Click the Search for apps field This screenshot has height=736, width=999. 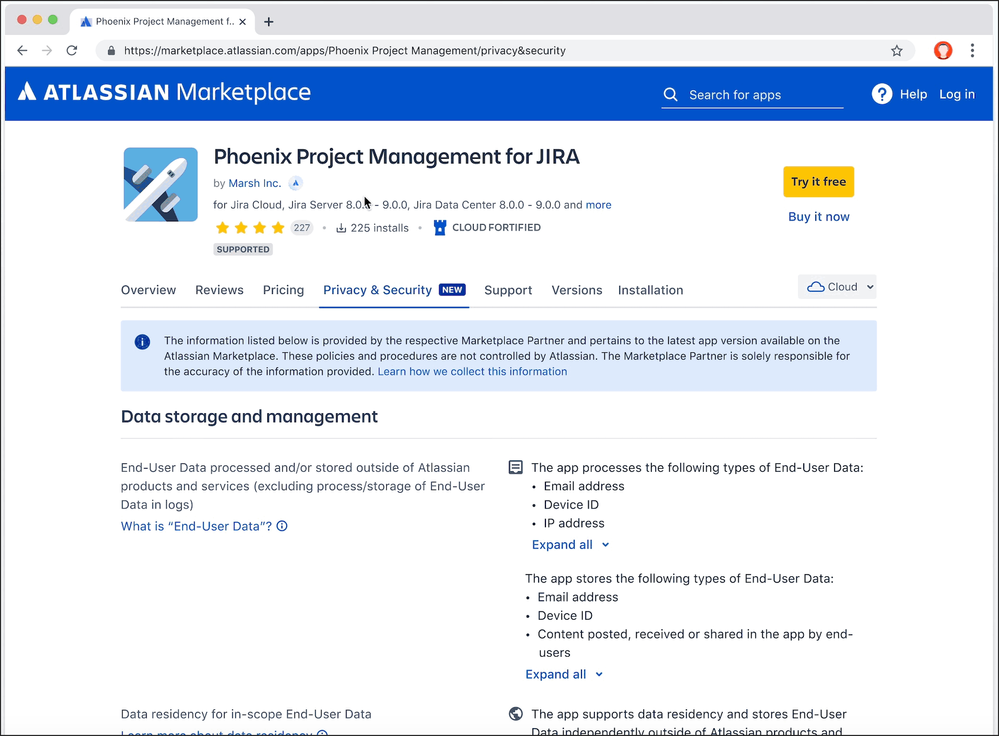(752, 95)
